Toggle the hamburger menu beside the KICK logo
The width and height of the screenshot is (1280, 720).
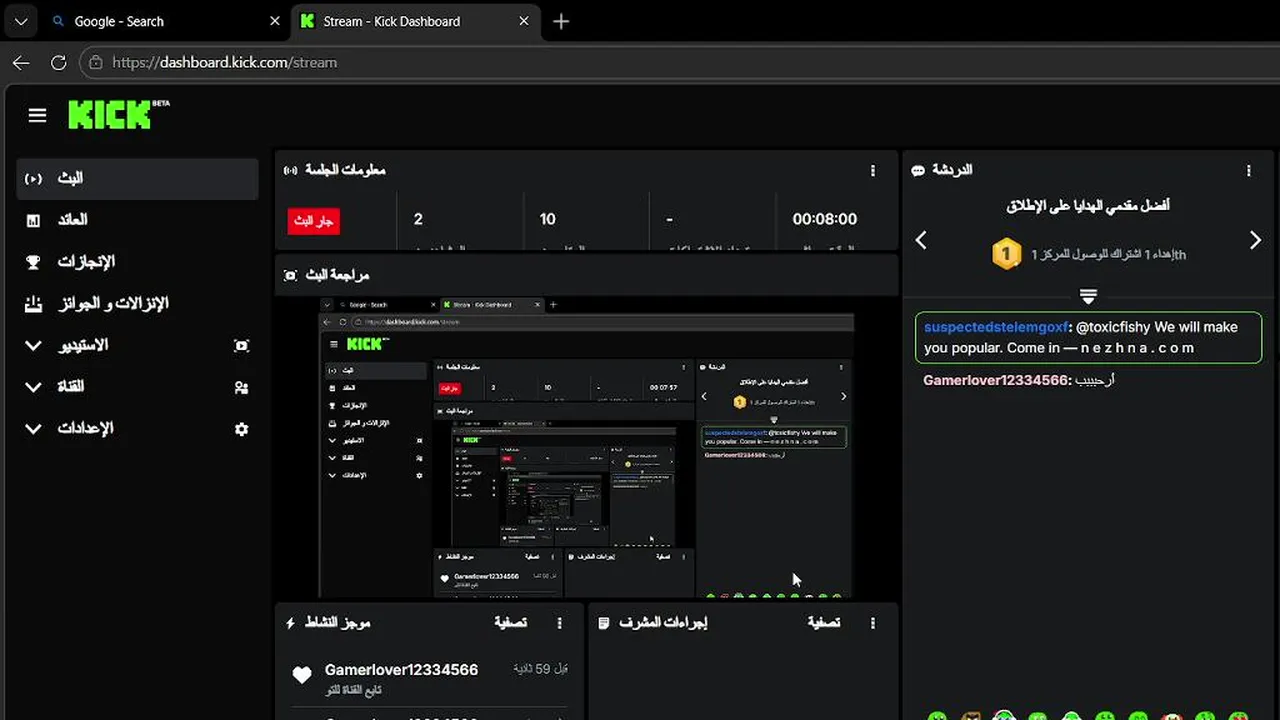37,115
